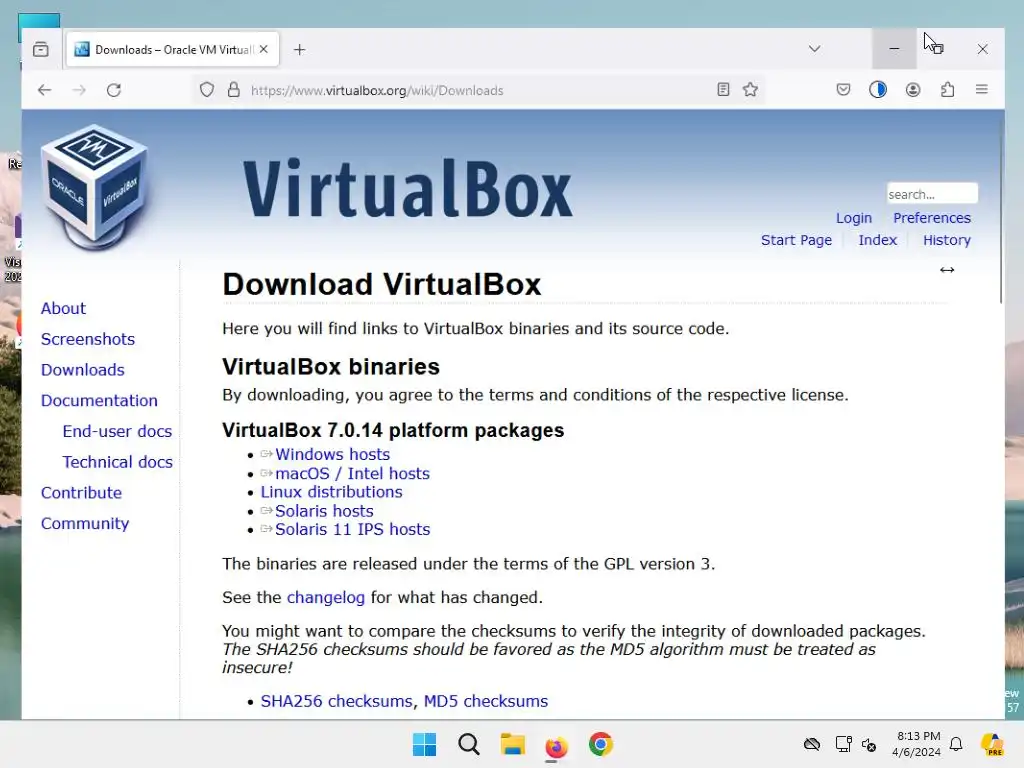Click the muted volume tray icon
The height and width of the screenshot is (768, 1024).
869,744
